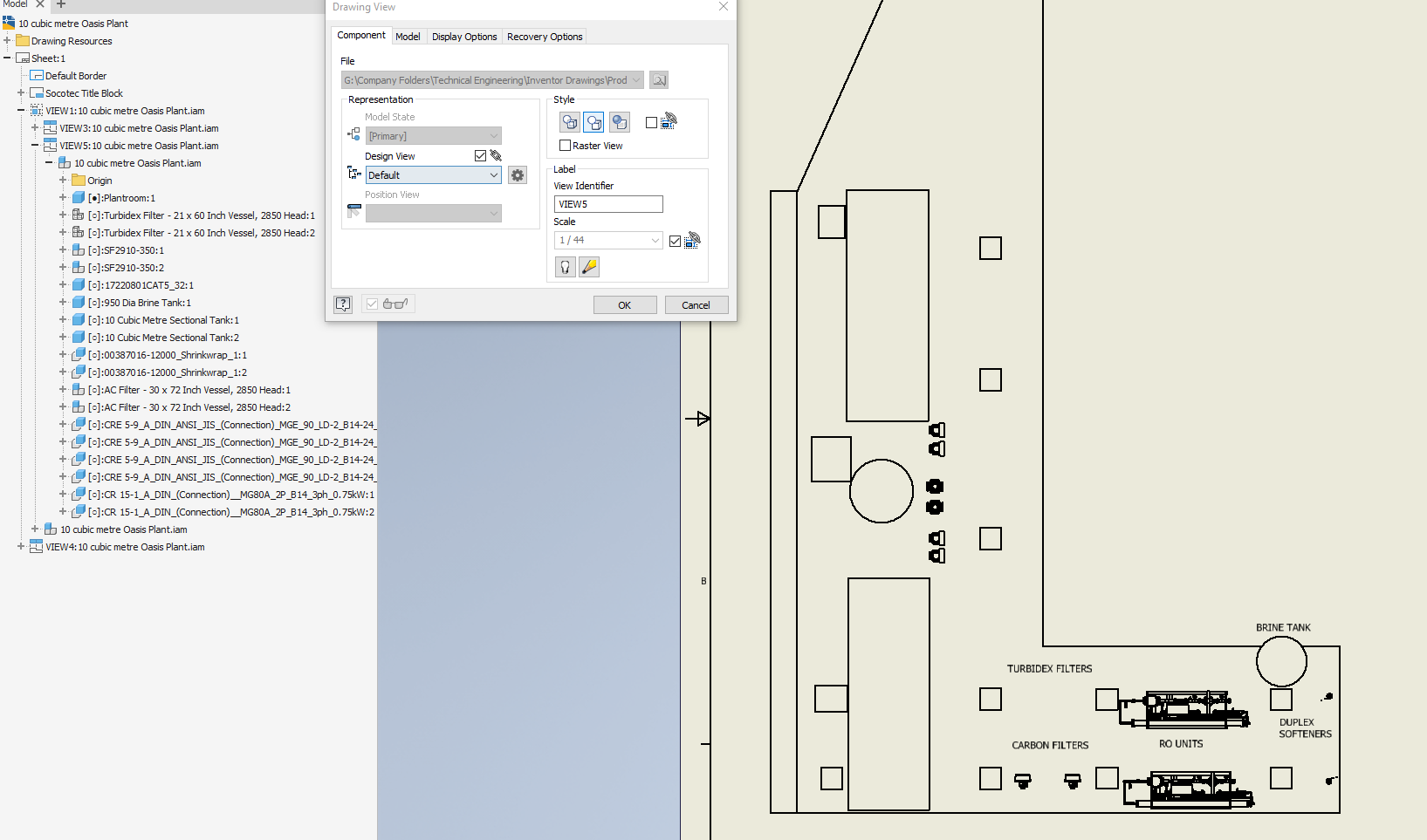Select the Component tab
The height and width of the screenshot is (840, 1427).
coord(361,36)
